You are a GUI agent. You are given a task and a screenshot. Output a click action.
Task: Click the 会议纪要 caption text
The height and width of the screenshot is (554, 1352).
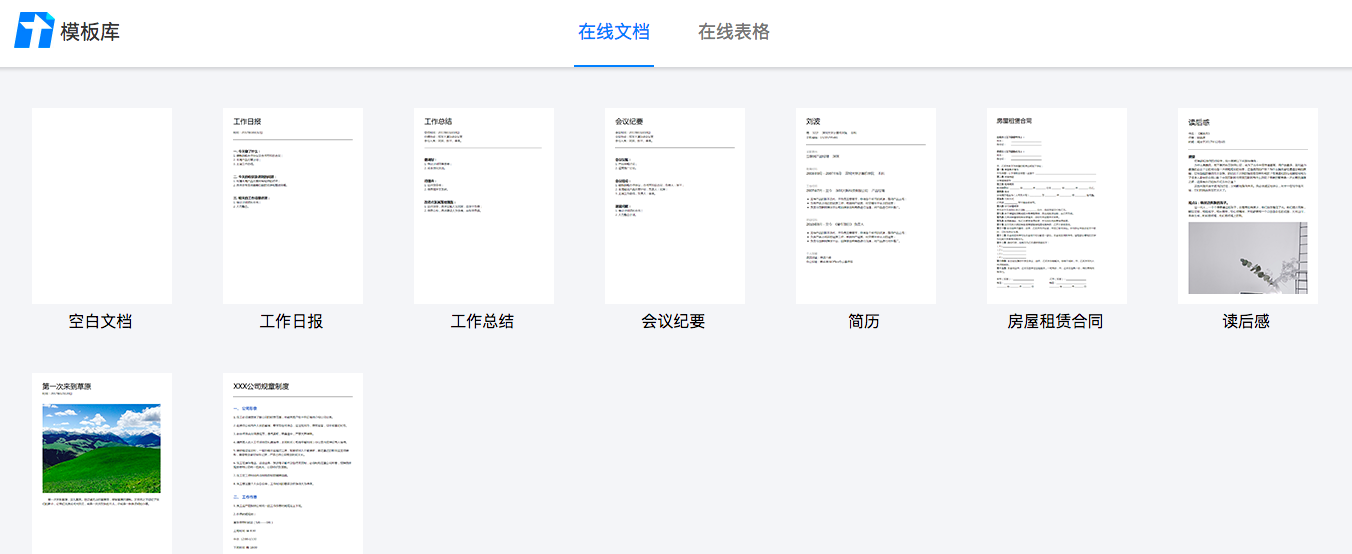pos(674,322)
